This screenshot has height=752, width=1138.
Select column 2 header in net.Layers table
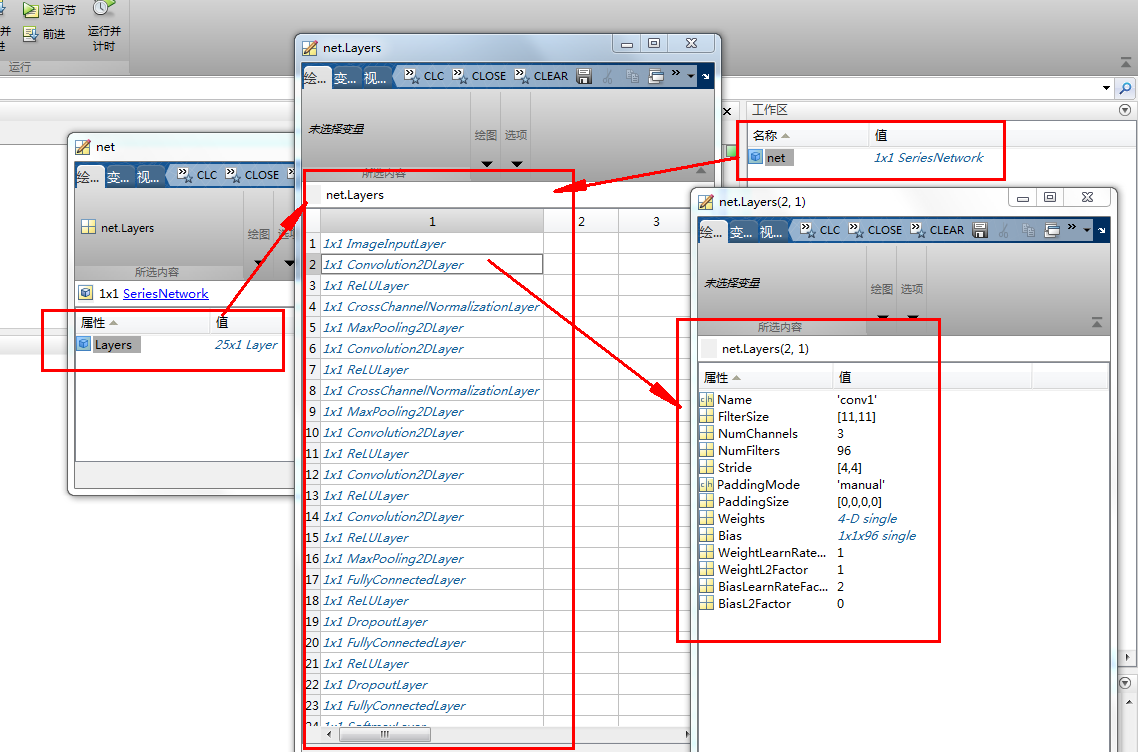point(581,221)
